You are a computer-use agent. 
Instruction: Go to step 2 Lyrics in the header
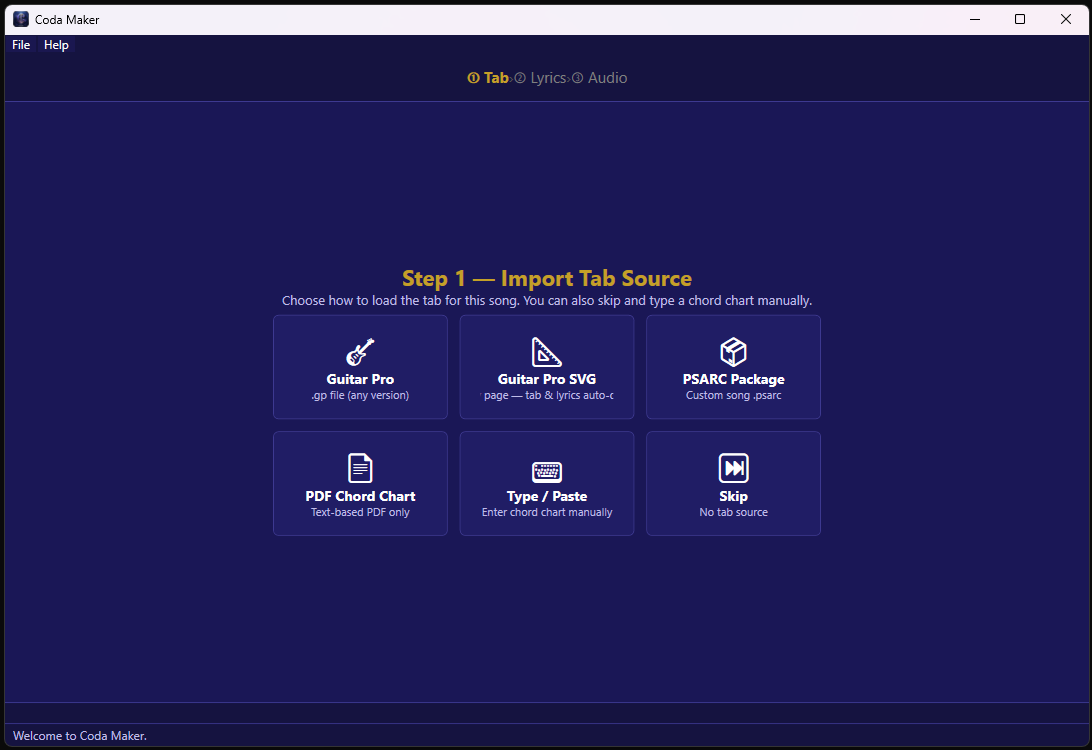click(x=540, y=78)
